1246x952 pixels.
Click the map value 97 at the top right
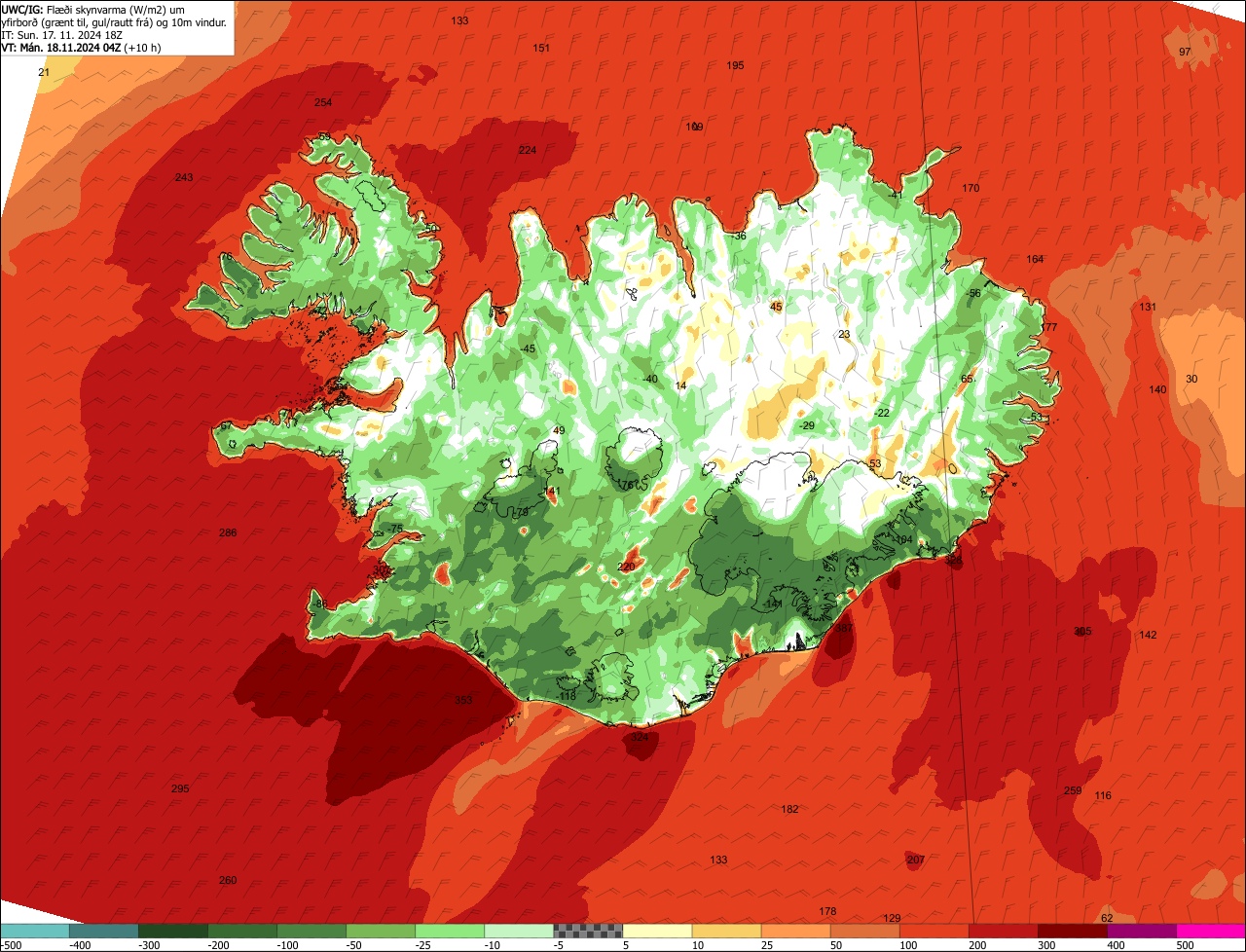click(x=1185, y=52)
